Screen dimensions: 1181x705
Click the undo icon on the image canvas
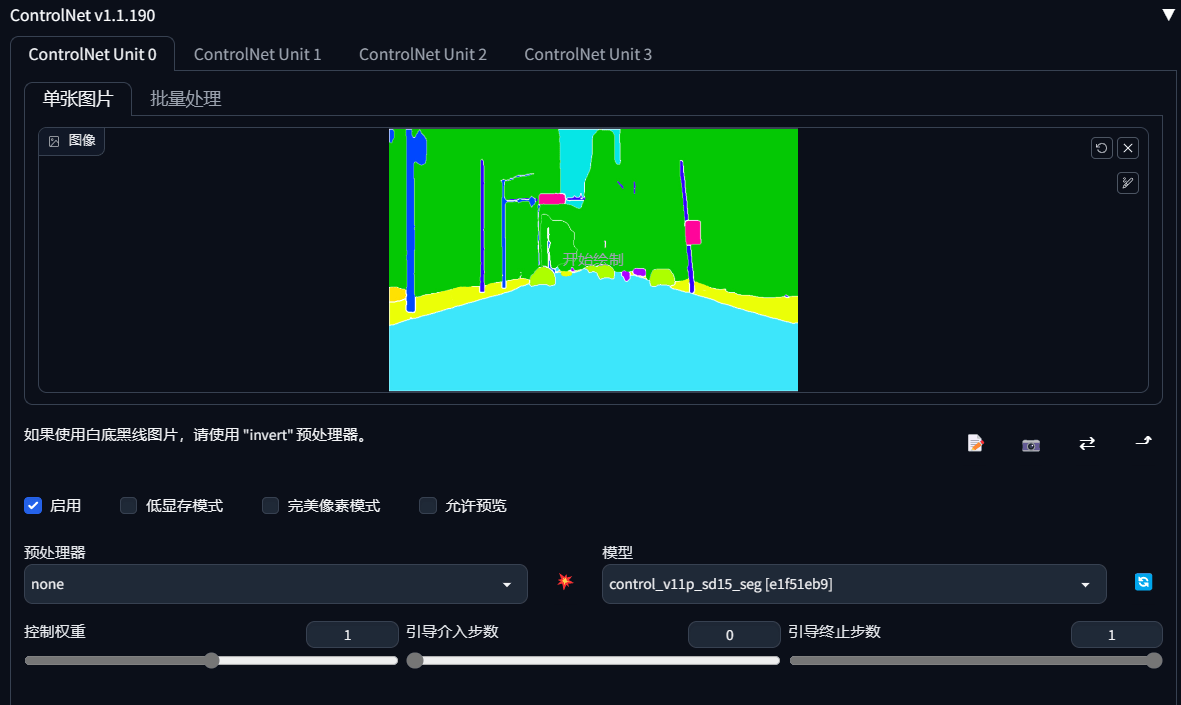pos(1101,148)
